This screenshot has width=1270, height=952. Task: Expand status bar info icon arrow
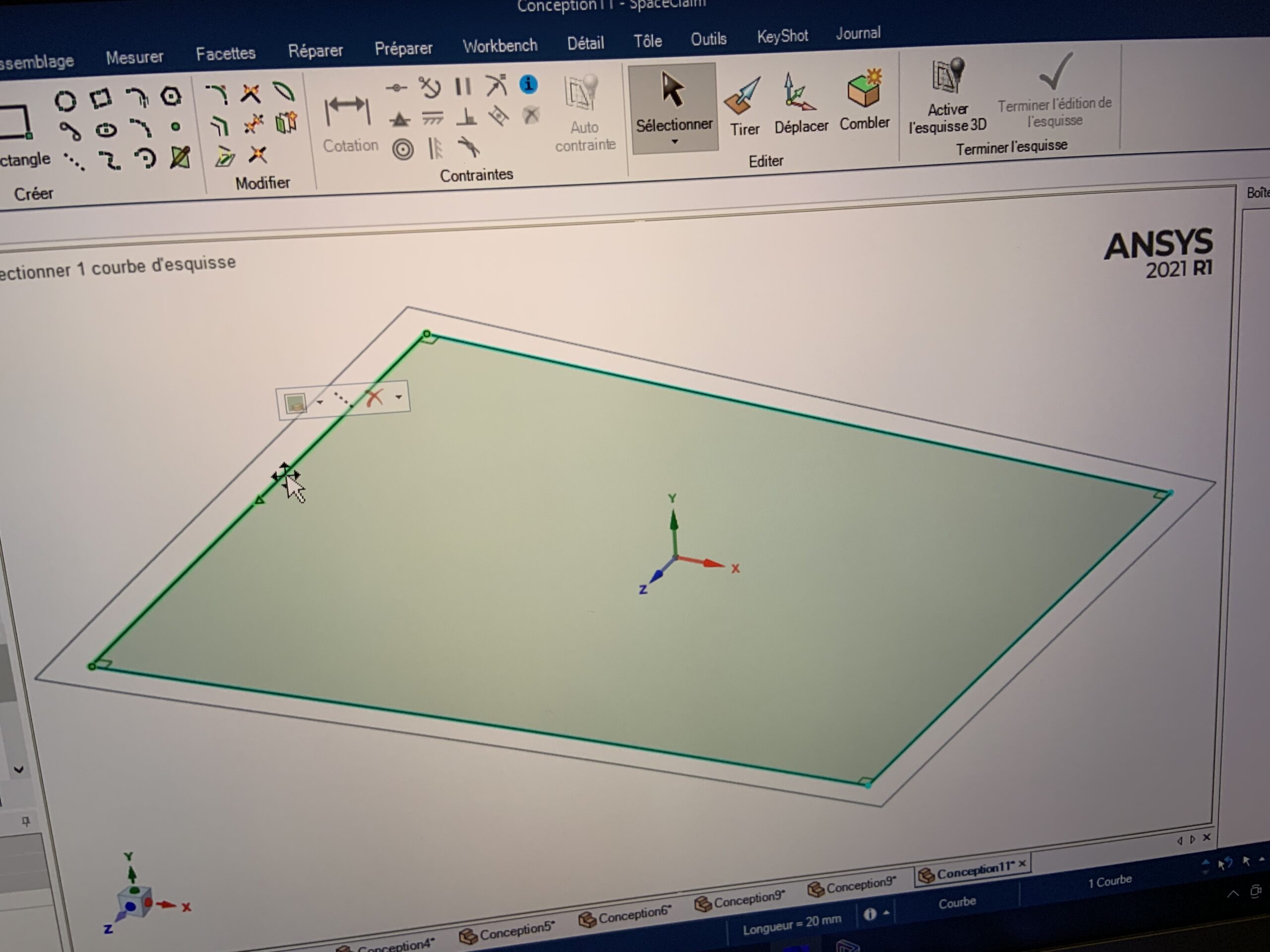887,912
